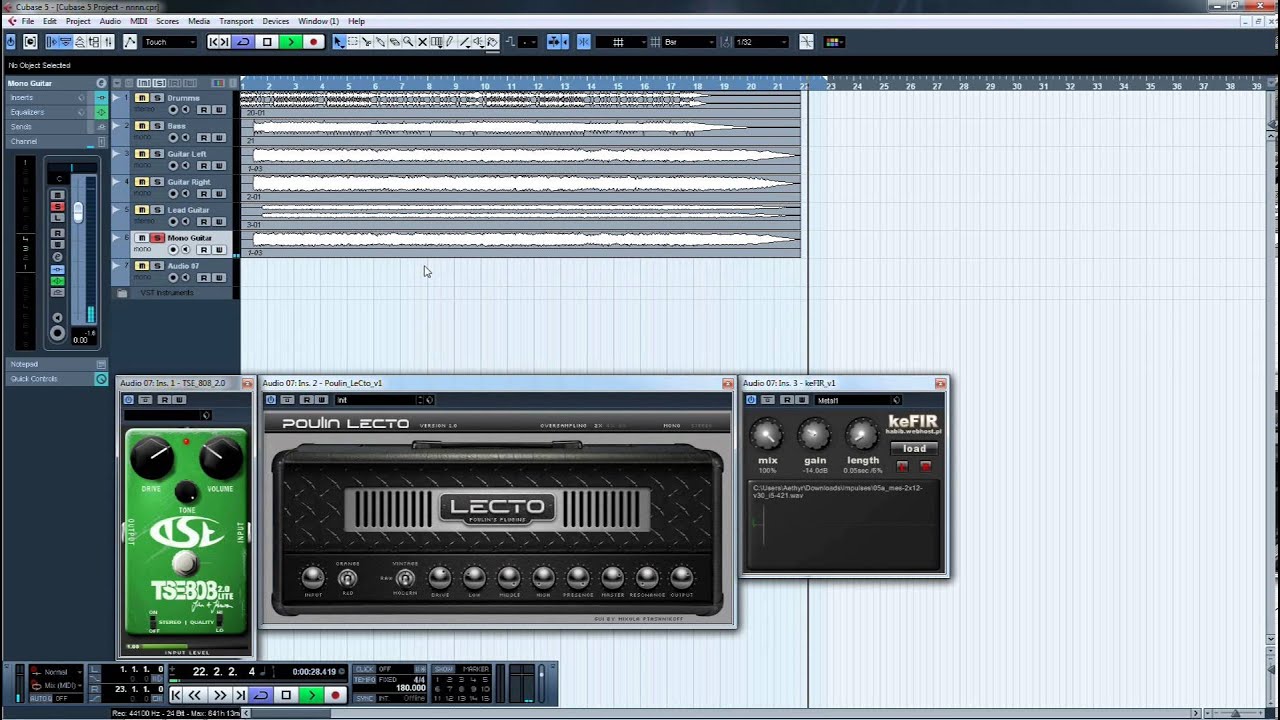The image size is (1280, 720).
Task: Click Record in the top toolbar
Action: click(x=313, y=42)
